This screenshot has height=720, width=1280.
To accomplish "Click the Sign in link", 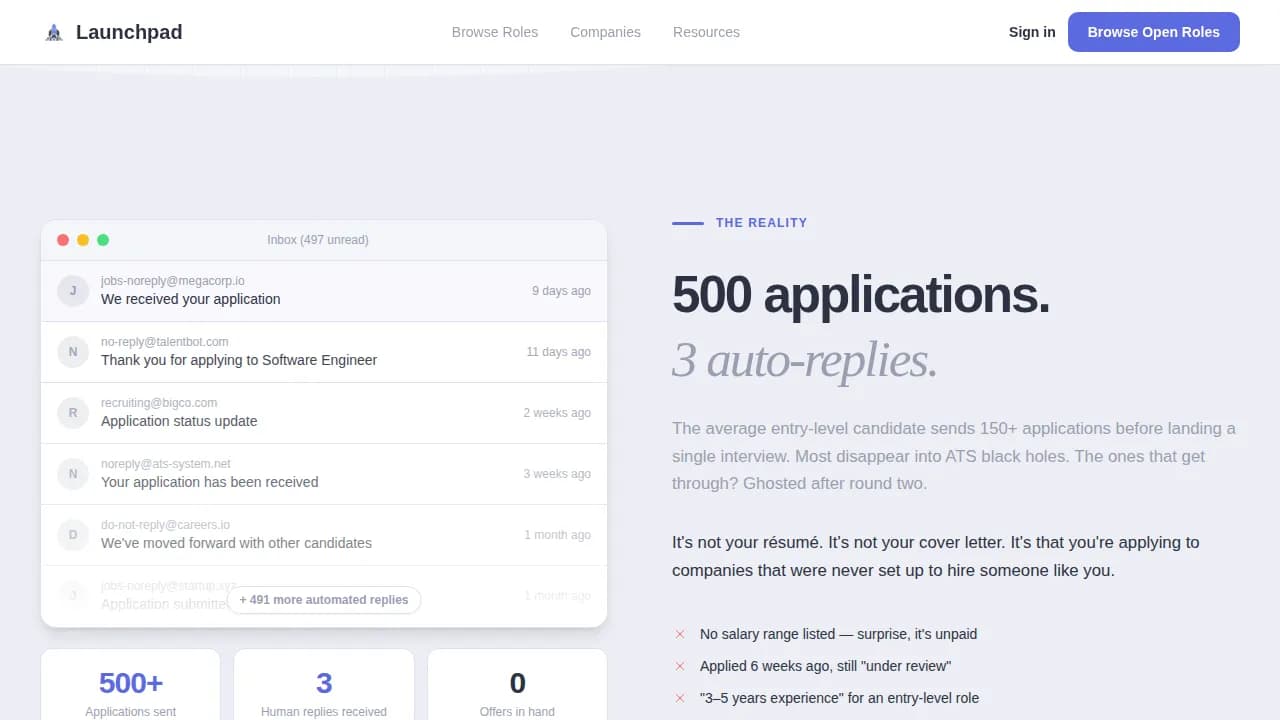I will [1031, 32].
